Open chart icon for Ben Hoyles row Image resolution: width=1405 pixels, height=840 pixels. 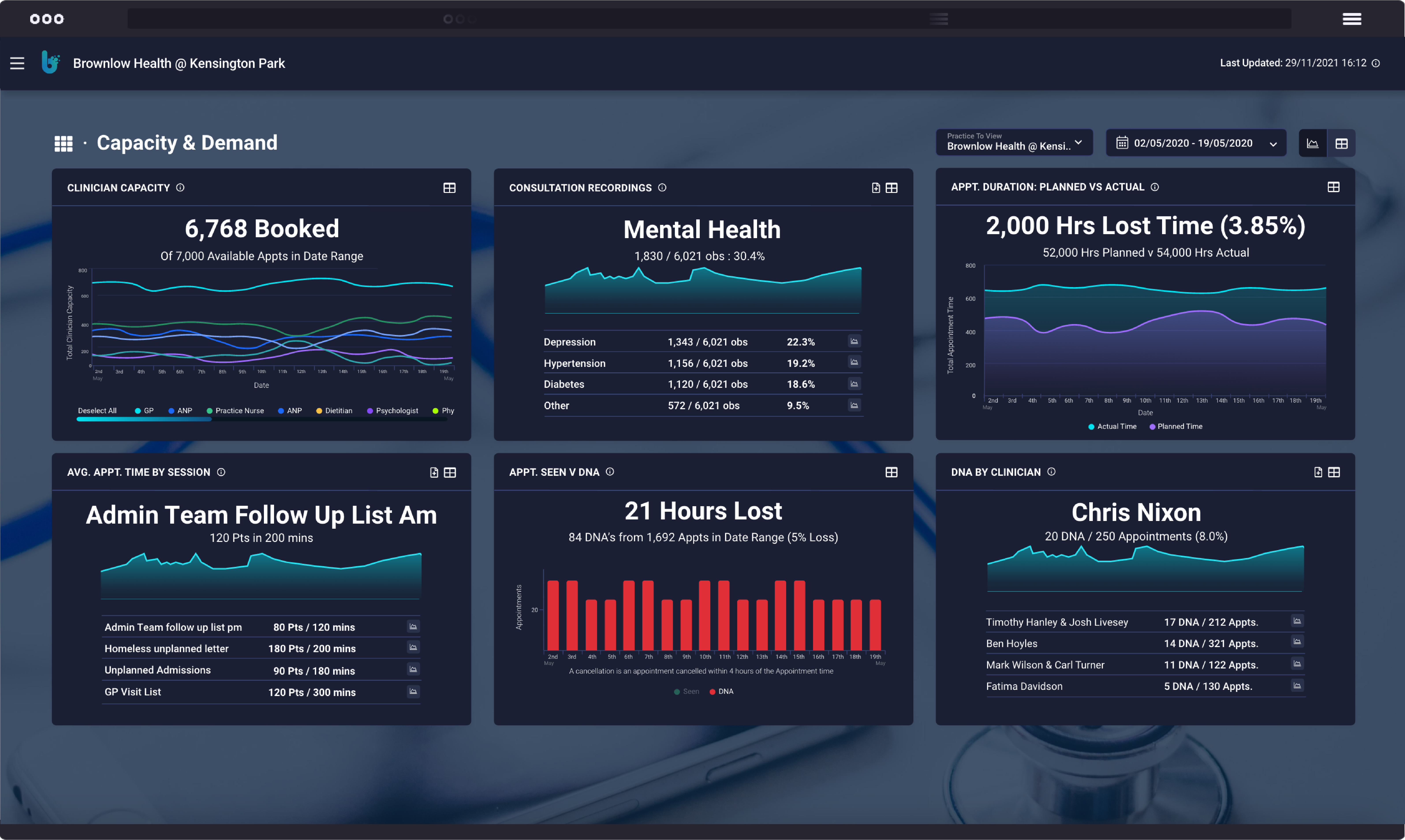pyautogui.click(x=1297, y=641)
